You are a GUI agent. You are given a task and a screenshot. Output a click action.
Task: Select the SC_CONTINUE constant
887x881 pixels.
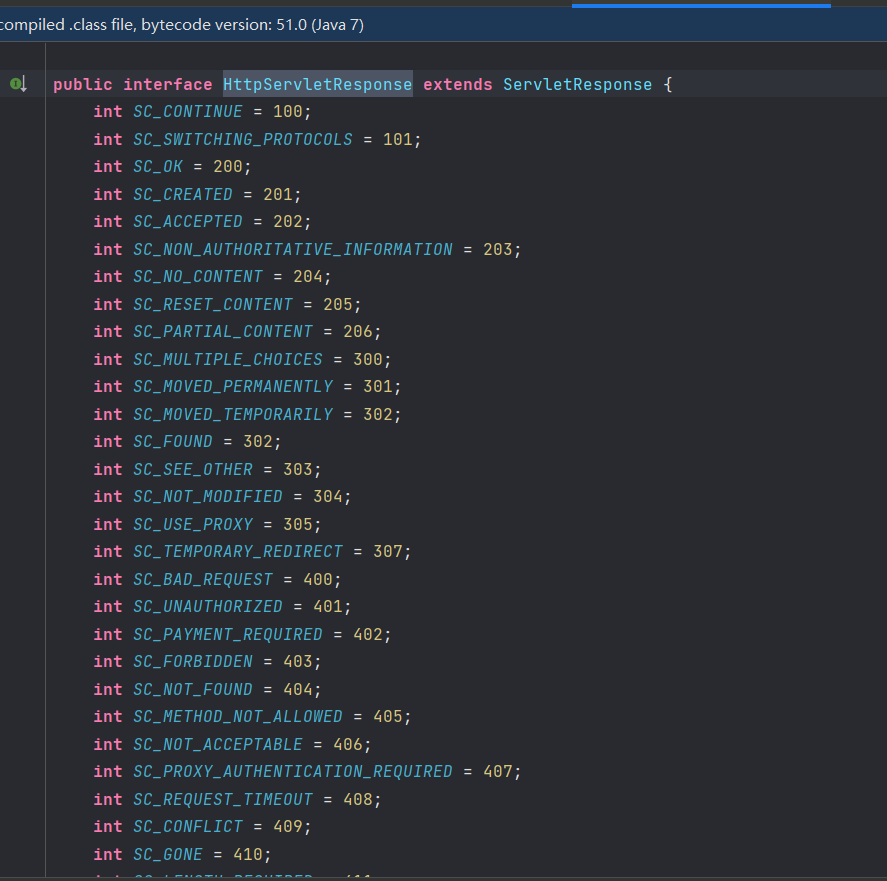(x=188, y=111)
